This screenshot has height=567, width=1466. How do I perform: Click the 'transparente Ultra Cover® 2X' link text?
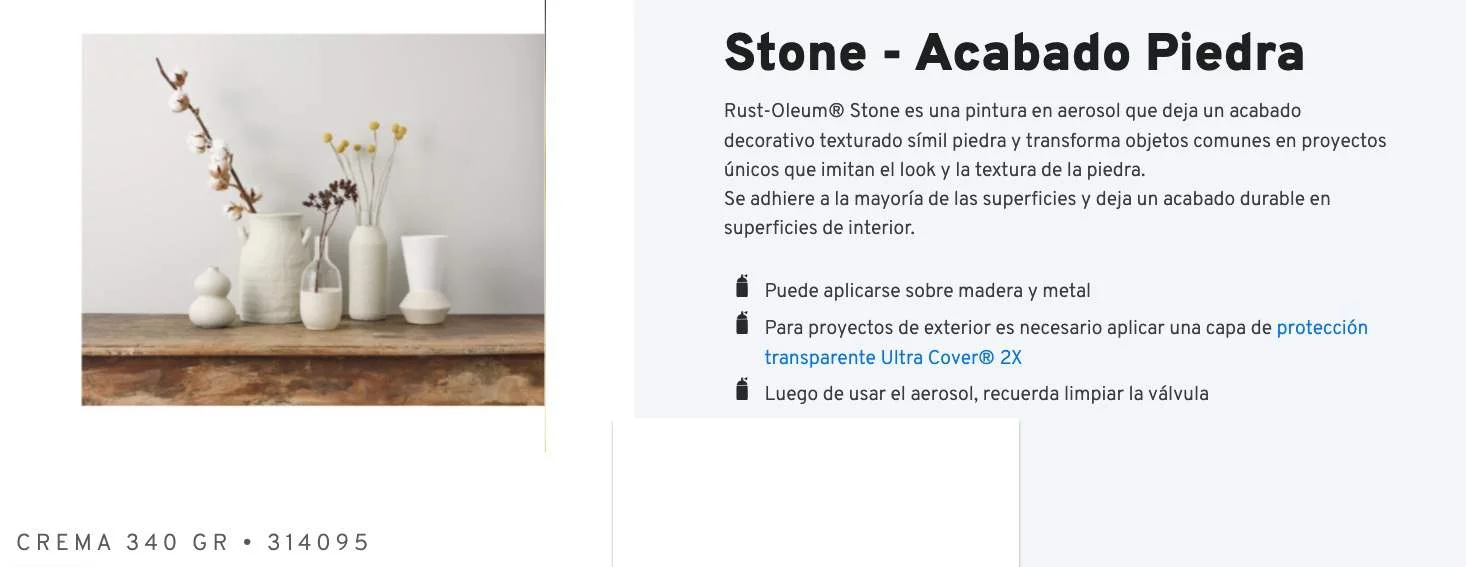tap(893, 358)
